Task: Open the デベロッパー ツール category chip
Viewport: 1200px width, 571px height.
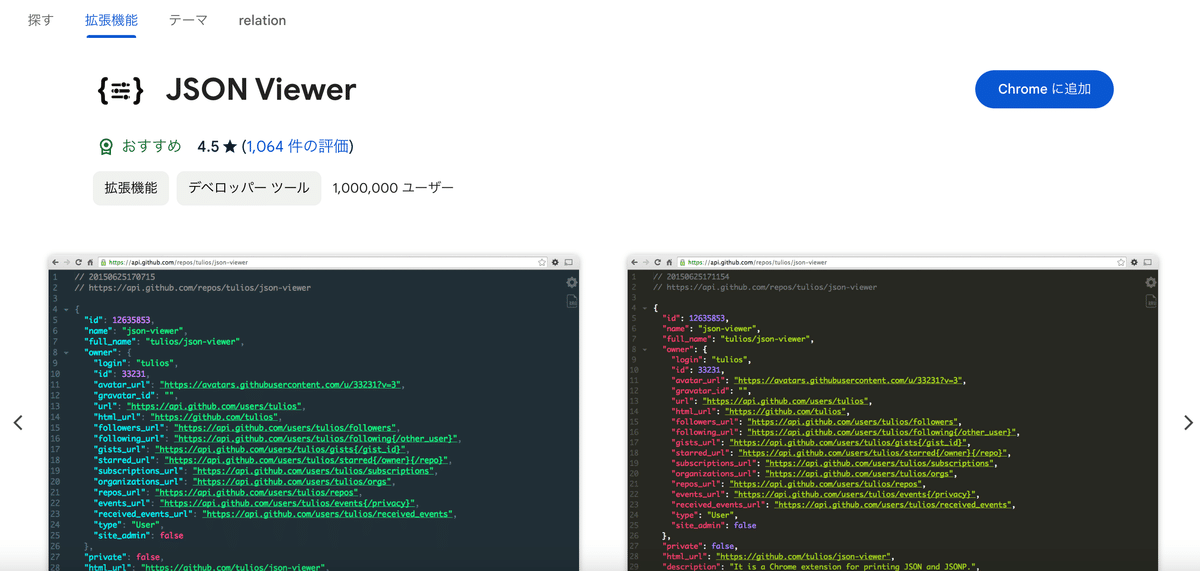Action: 249,188
